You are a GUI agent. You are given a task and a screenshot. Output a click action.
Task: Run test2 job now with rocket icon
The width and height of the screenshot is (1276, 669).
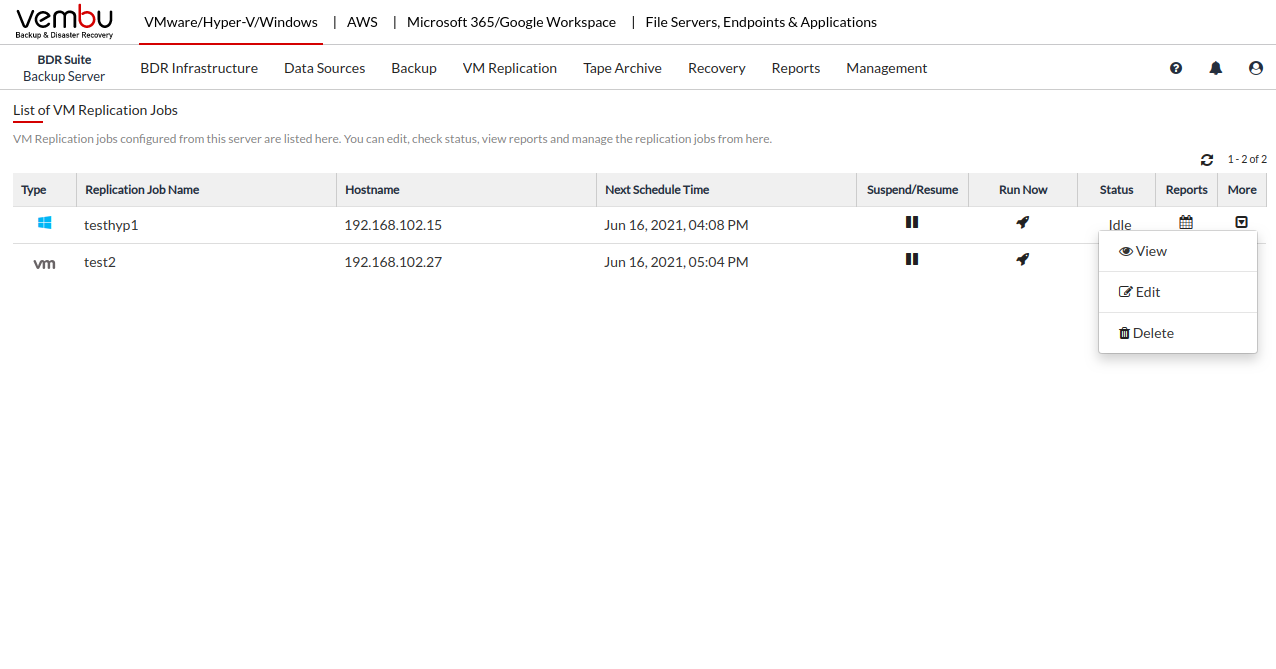[1022, 260]
